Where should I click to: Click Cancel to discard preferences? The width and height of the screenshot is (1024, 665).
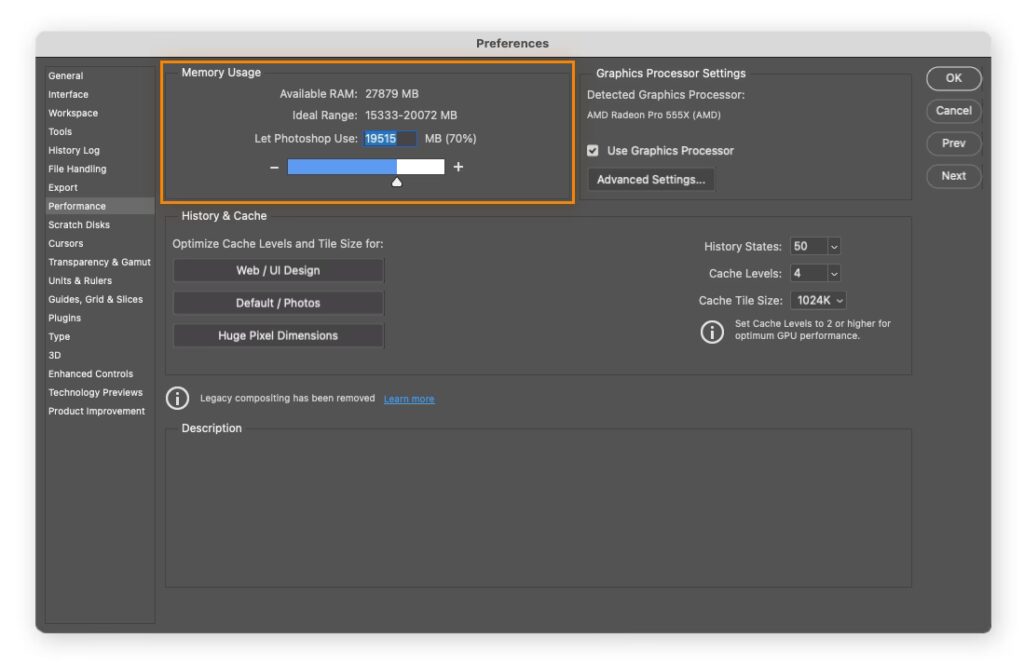953,111
